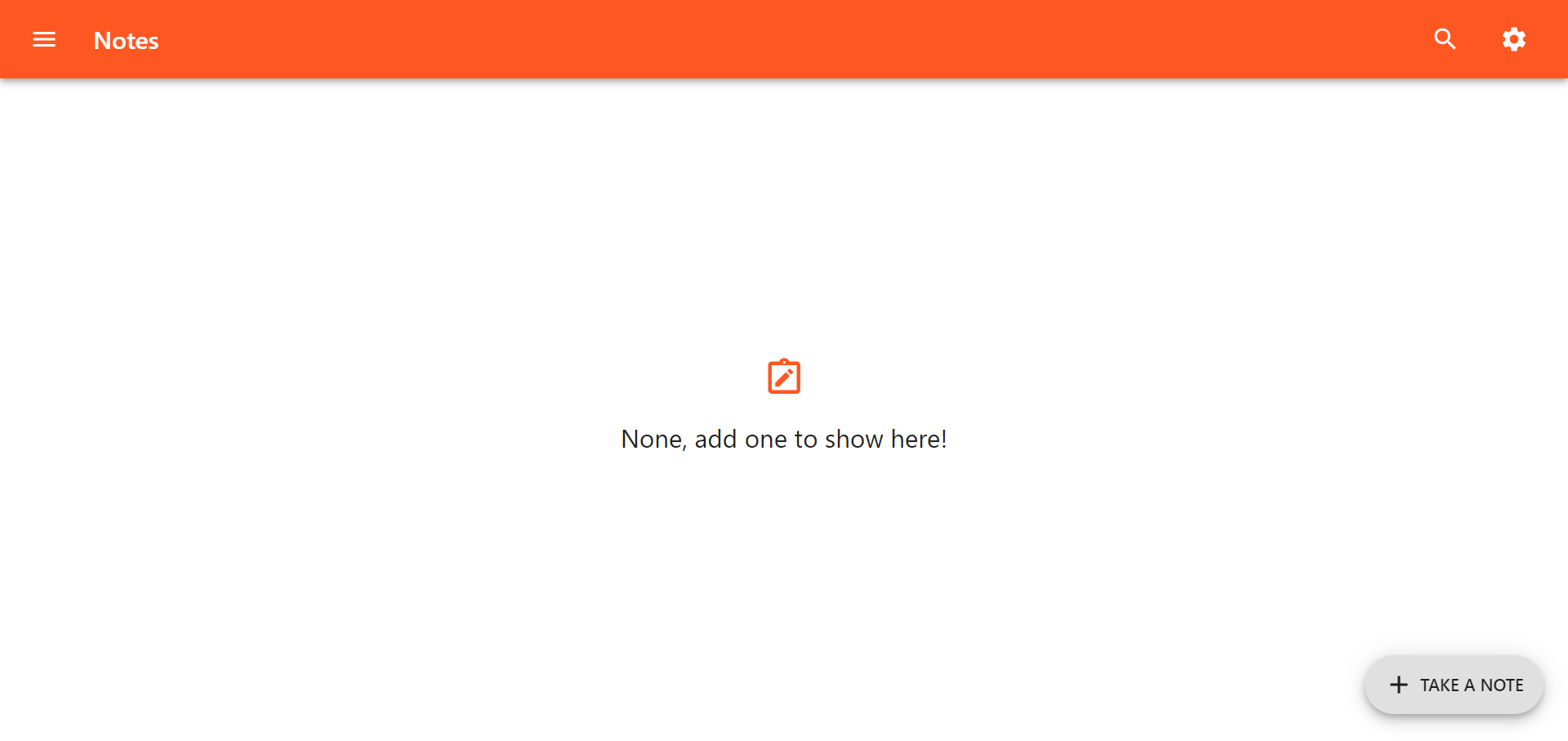The height and width of the screenshot is (741, 1568).
Task: Click the plus icon in Take a Note
Action: coord(1398,685)
